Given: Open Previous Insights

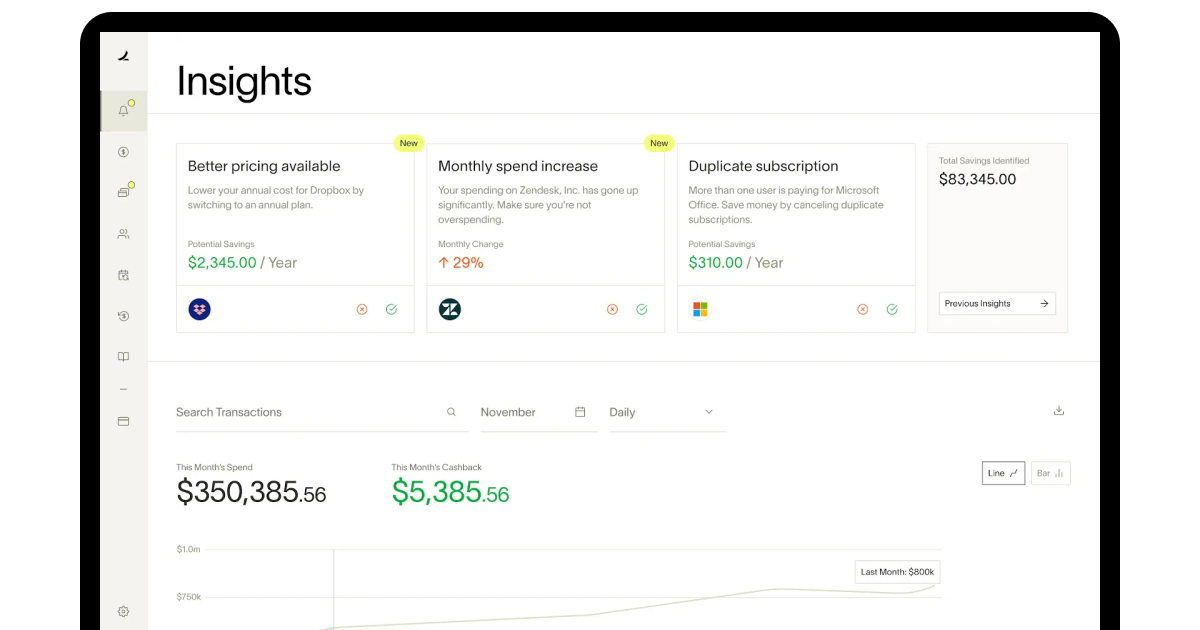Looking at the screenshot, I should tap(997, 303).
